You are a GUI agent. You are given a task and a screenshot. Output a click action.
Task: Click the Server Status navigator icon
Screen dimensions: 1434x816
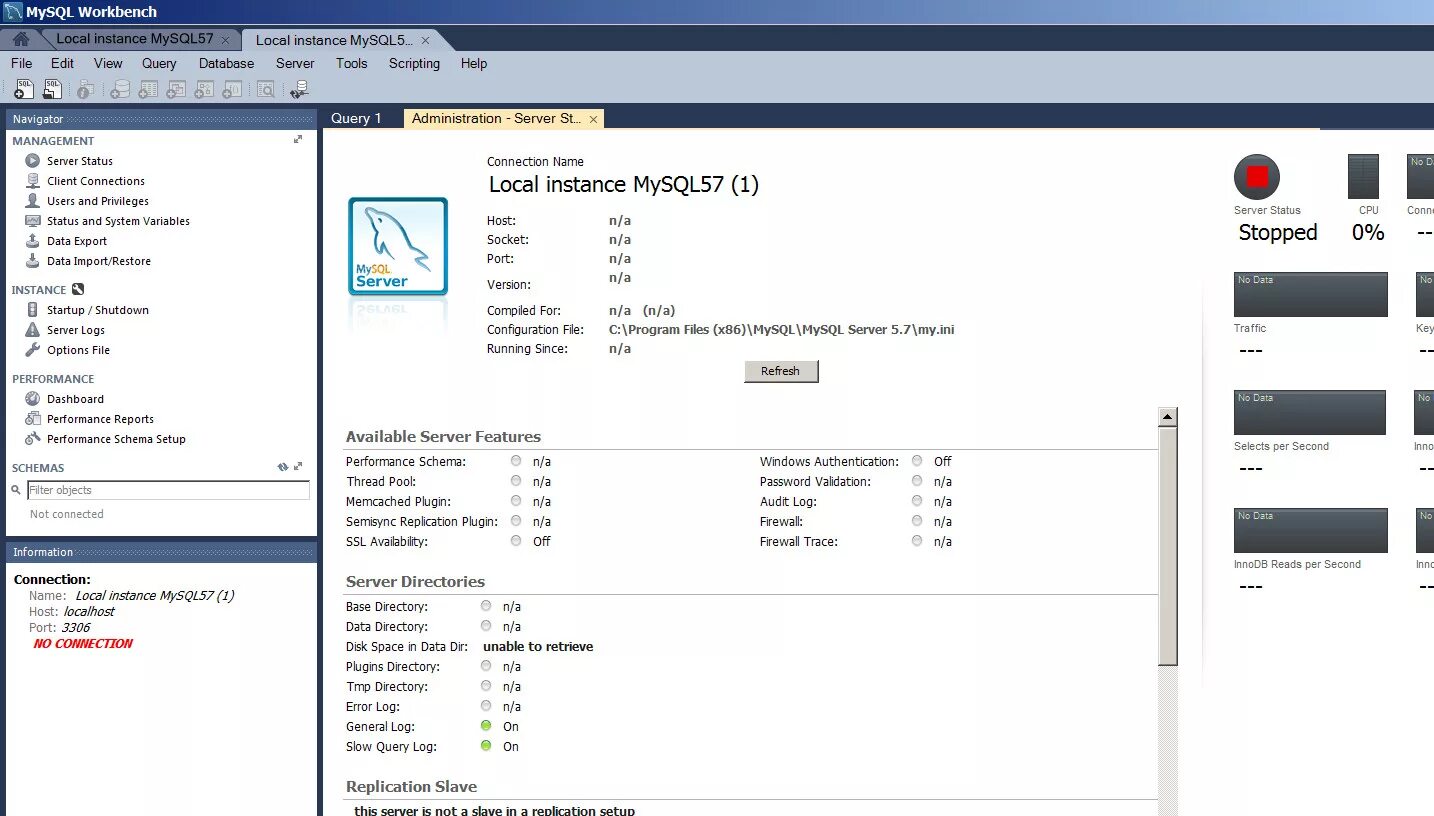33,161
